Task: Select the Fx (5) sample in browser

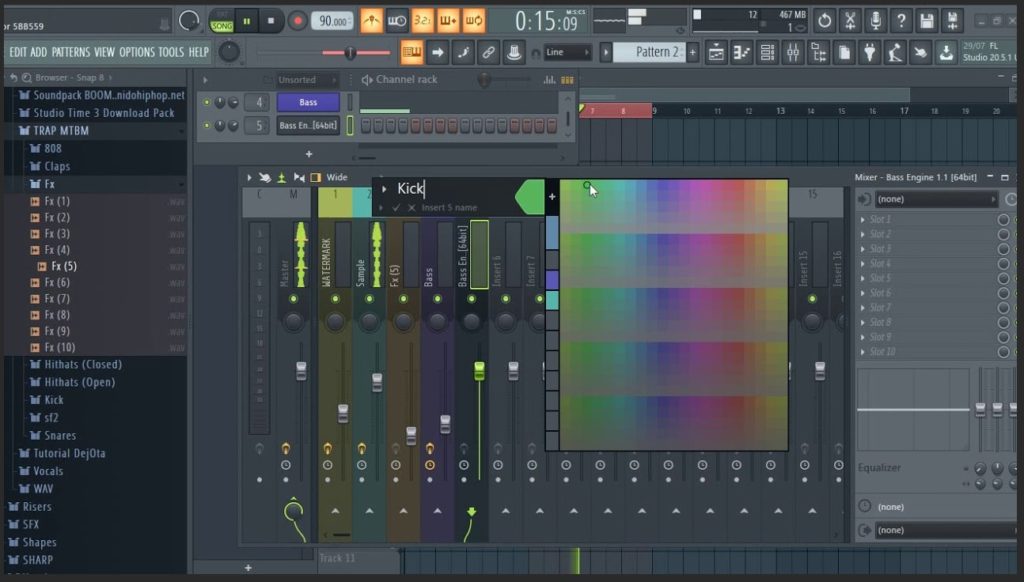Action: pyautogui.click(x=64, y=267)
